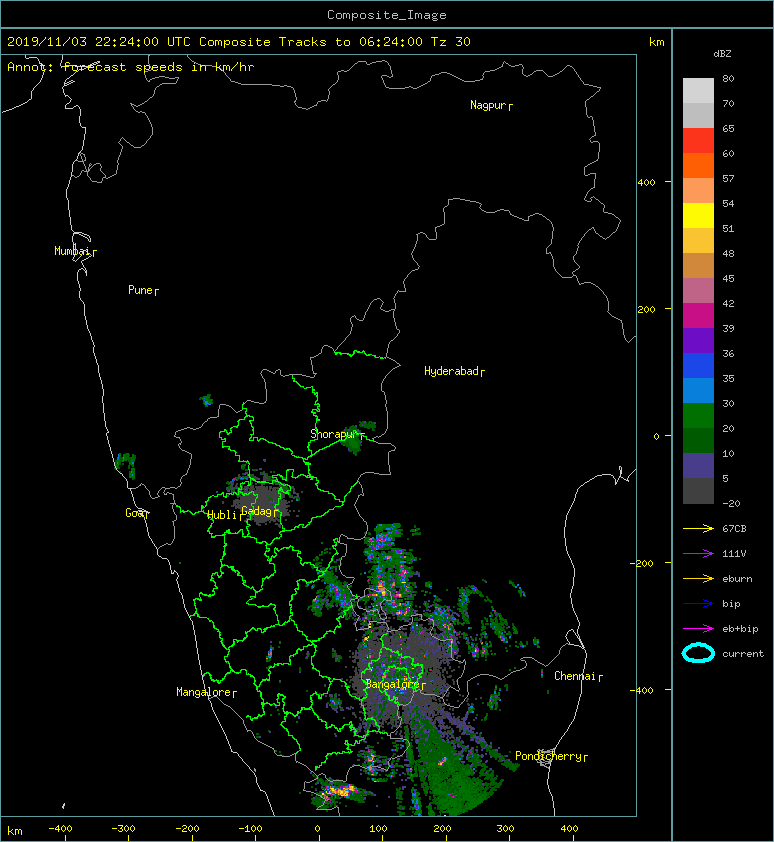The height and width of the screenshot is (842, 774).
Task: Click the 300 tick on bottom axis
Action: click(505, 829)
